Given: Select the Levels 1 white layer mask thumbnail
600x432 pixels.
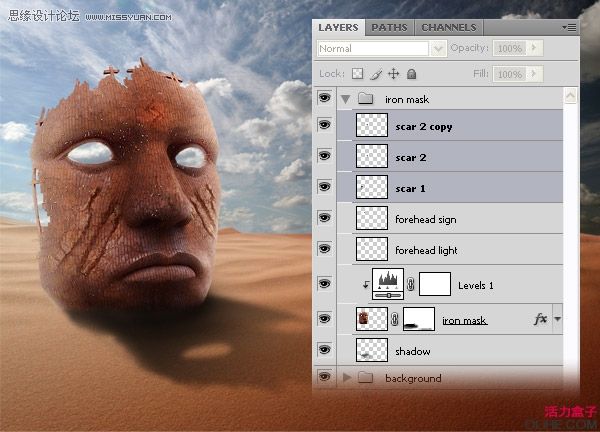Looking at the screenshot, I should pos(435,284).
